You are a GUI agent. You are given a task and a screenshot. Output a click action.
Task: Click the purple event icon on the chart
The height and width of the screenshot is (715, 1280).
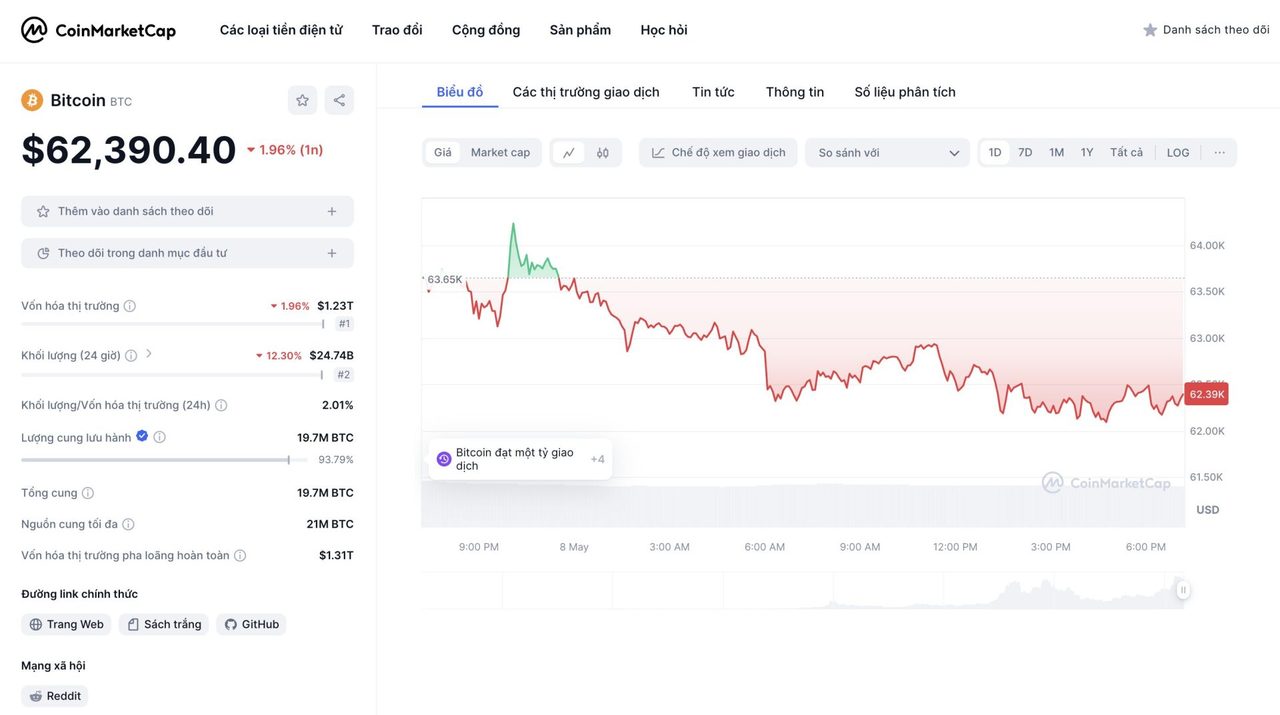point(444,459)
